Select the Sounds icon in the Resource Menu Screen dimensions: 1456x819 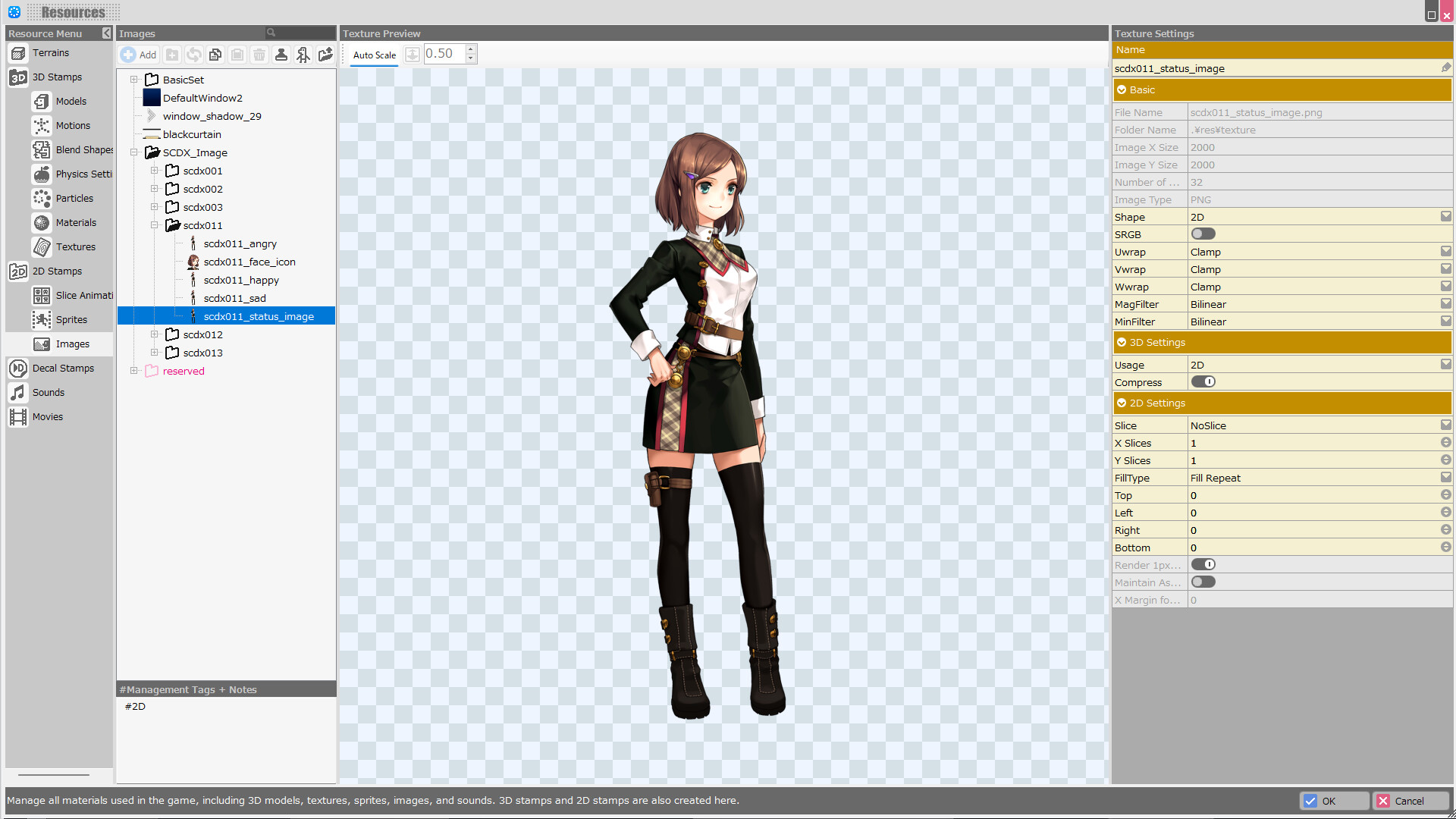(x=18, y=392)
